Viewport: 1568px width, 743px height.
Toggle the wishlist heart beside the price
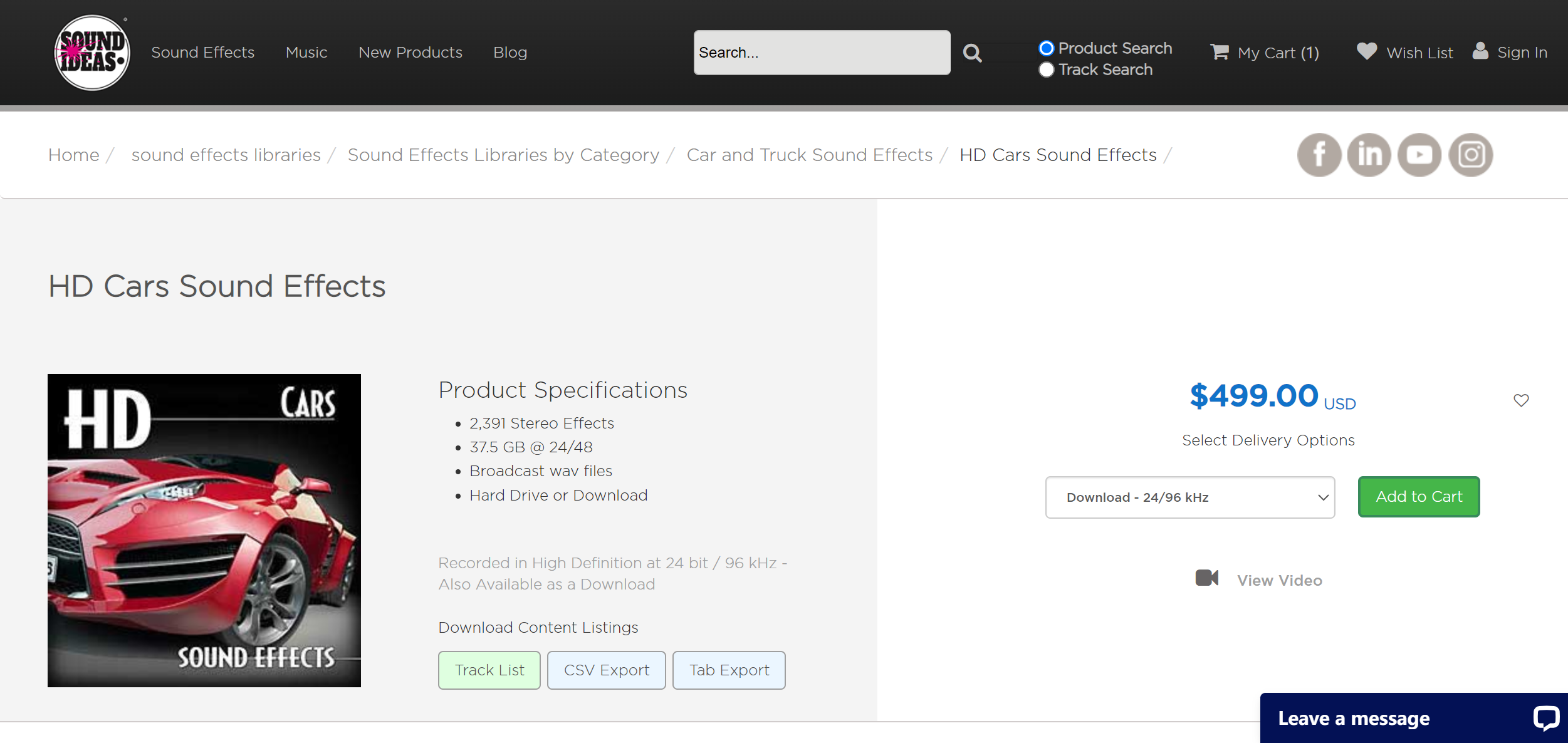[1521, 400]
